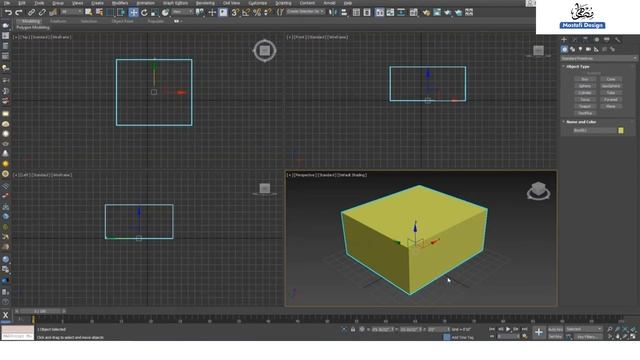Choose the Rectangular Selection Region icon
Screen dimensions: 640x360
[x=110, y=13]
